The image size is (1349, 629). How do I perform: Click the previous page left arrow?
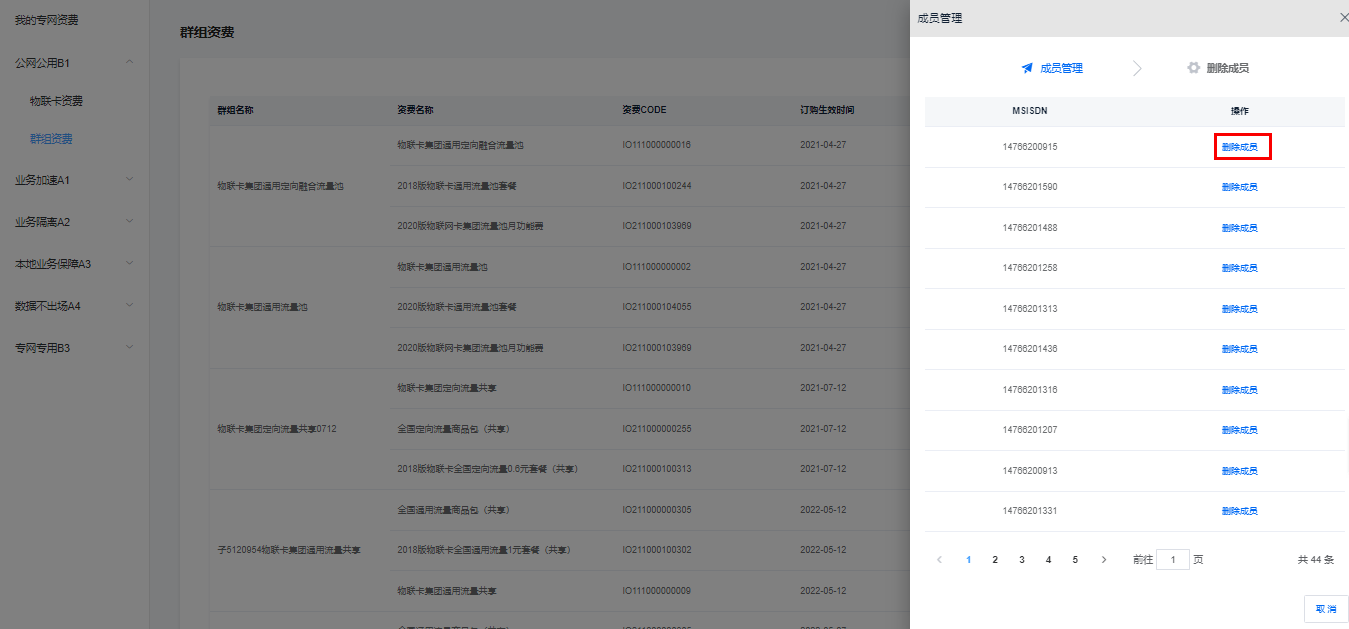(x=939, y=560)
